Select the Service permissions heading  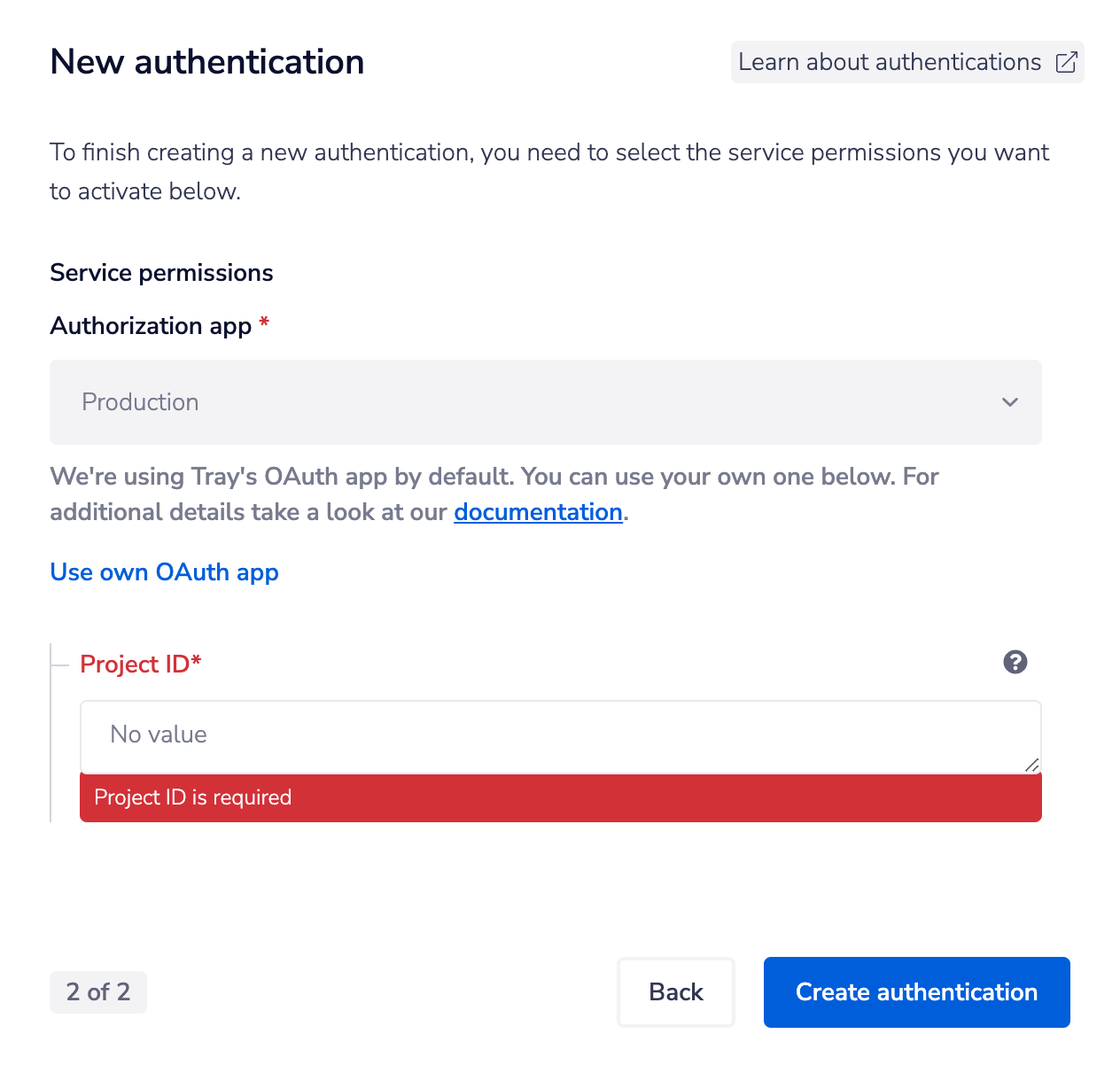(x=161, y=272)
